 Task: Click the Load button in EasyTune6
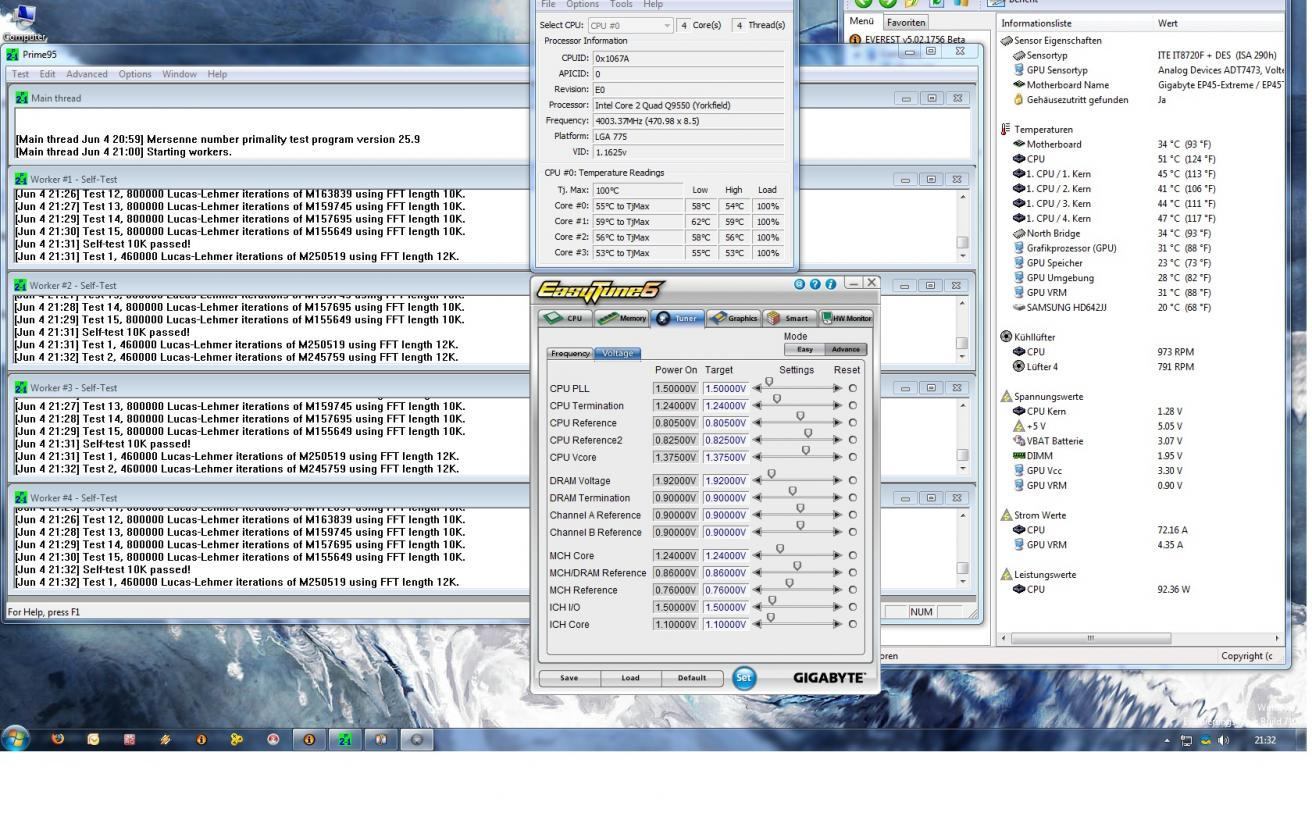pyautogui.click(x=630, y=678)
